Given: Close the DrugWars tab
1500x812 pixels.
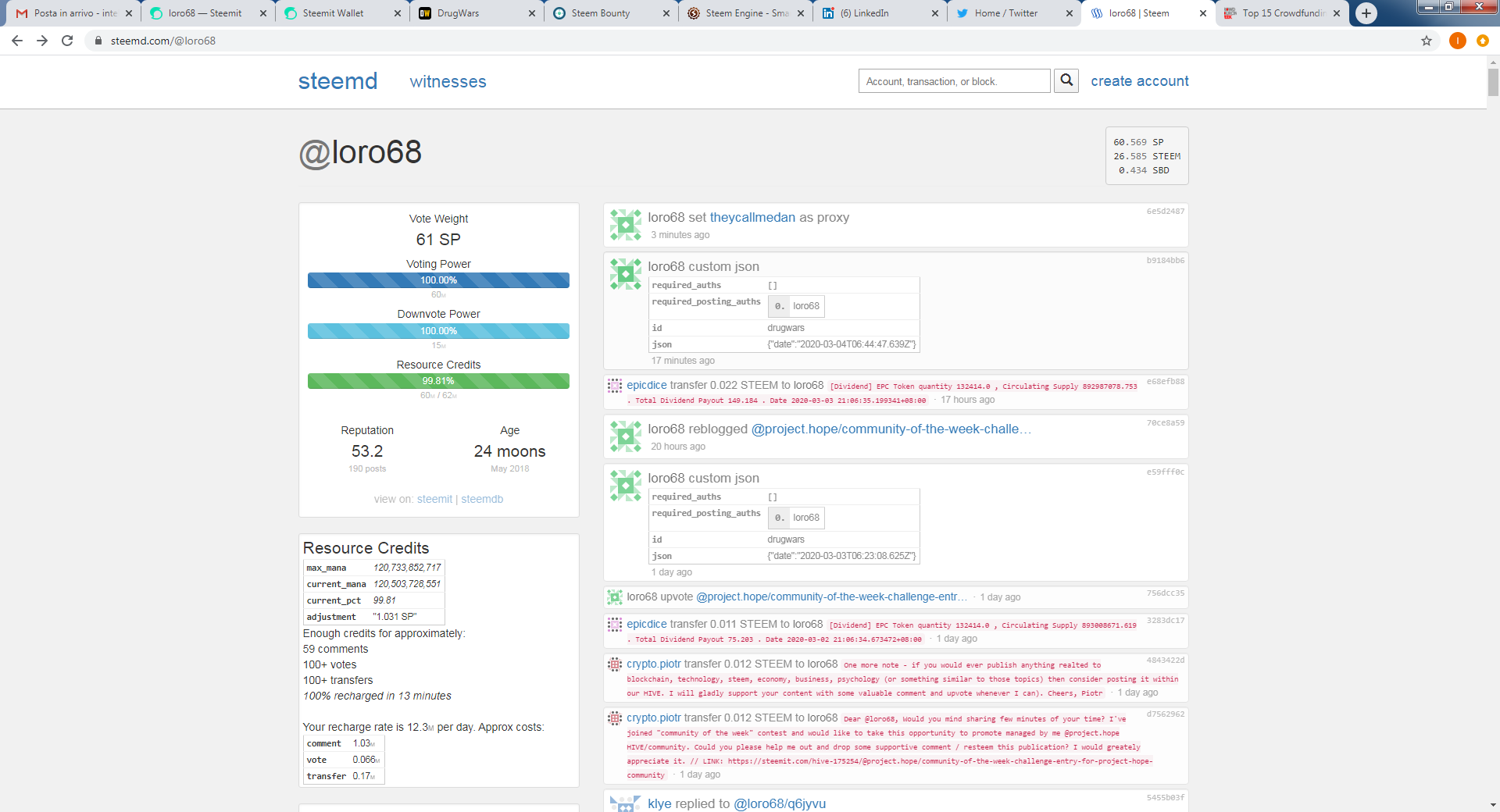Looking at the screenshot, I should (532, 13).
